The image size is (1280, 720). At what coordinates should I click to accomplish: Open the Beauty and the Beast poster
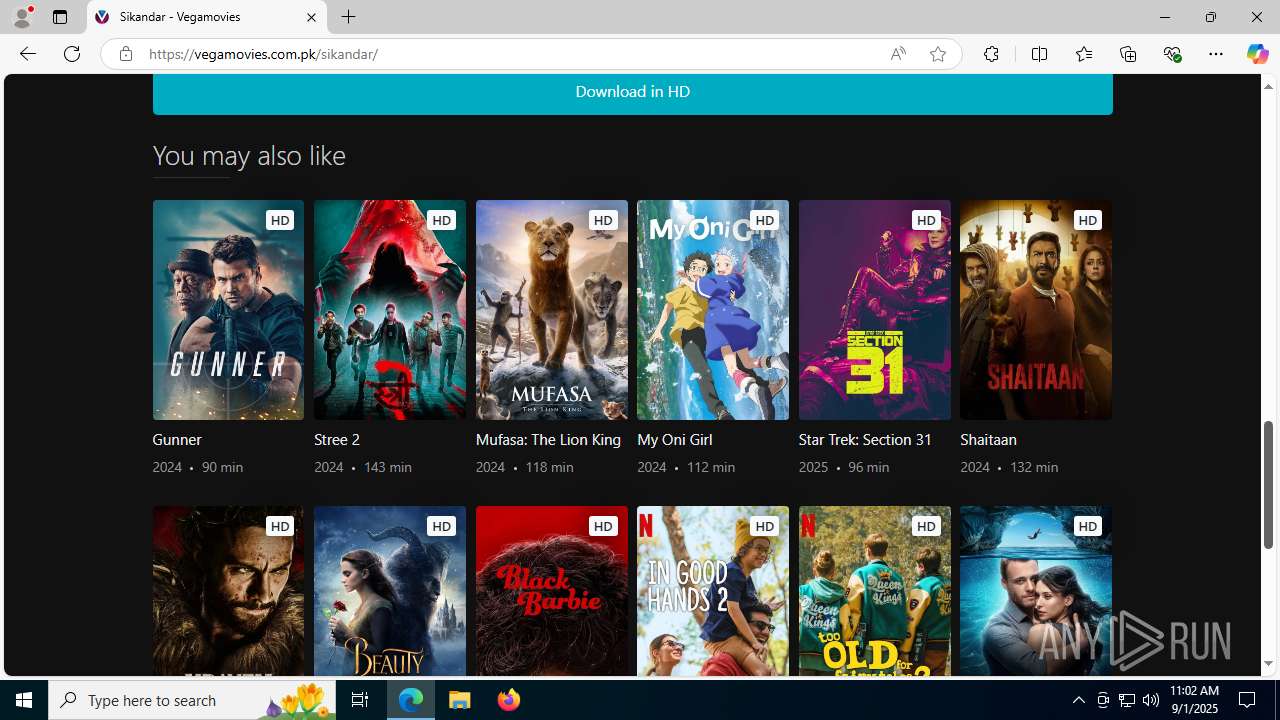point(390,591)
